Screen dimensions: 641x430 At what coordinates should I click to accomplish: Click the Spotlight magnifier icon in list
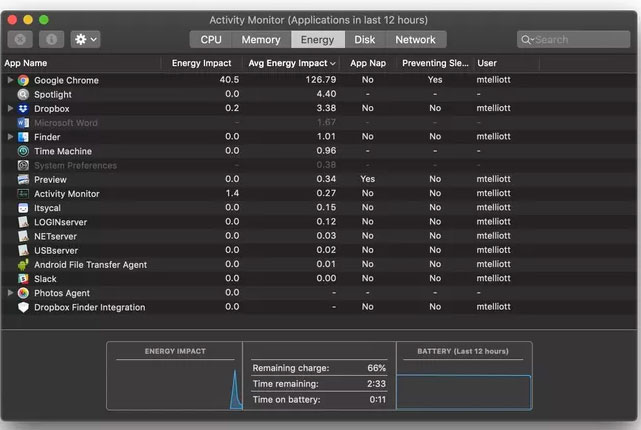[23, 94]
